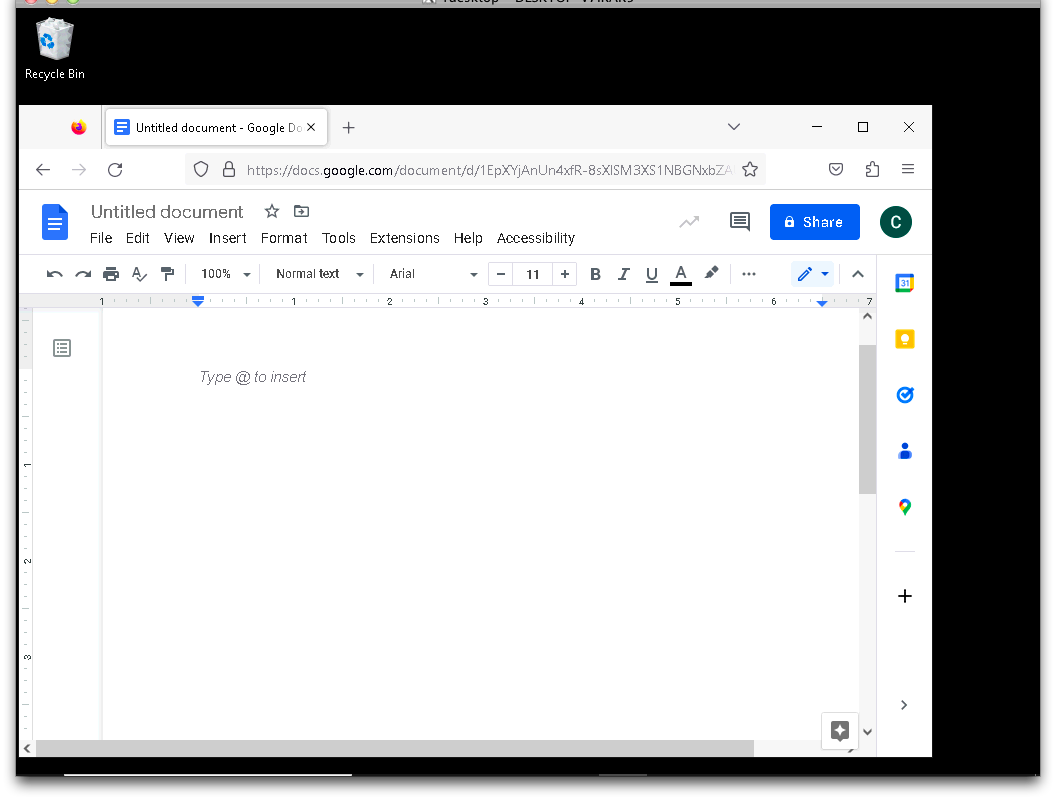Open the Accessibility menu
Screen dimensions: 1056x800
point(536,238)
